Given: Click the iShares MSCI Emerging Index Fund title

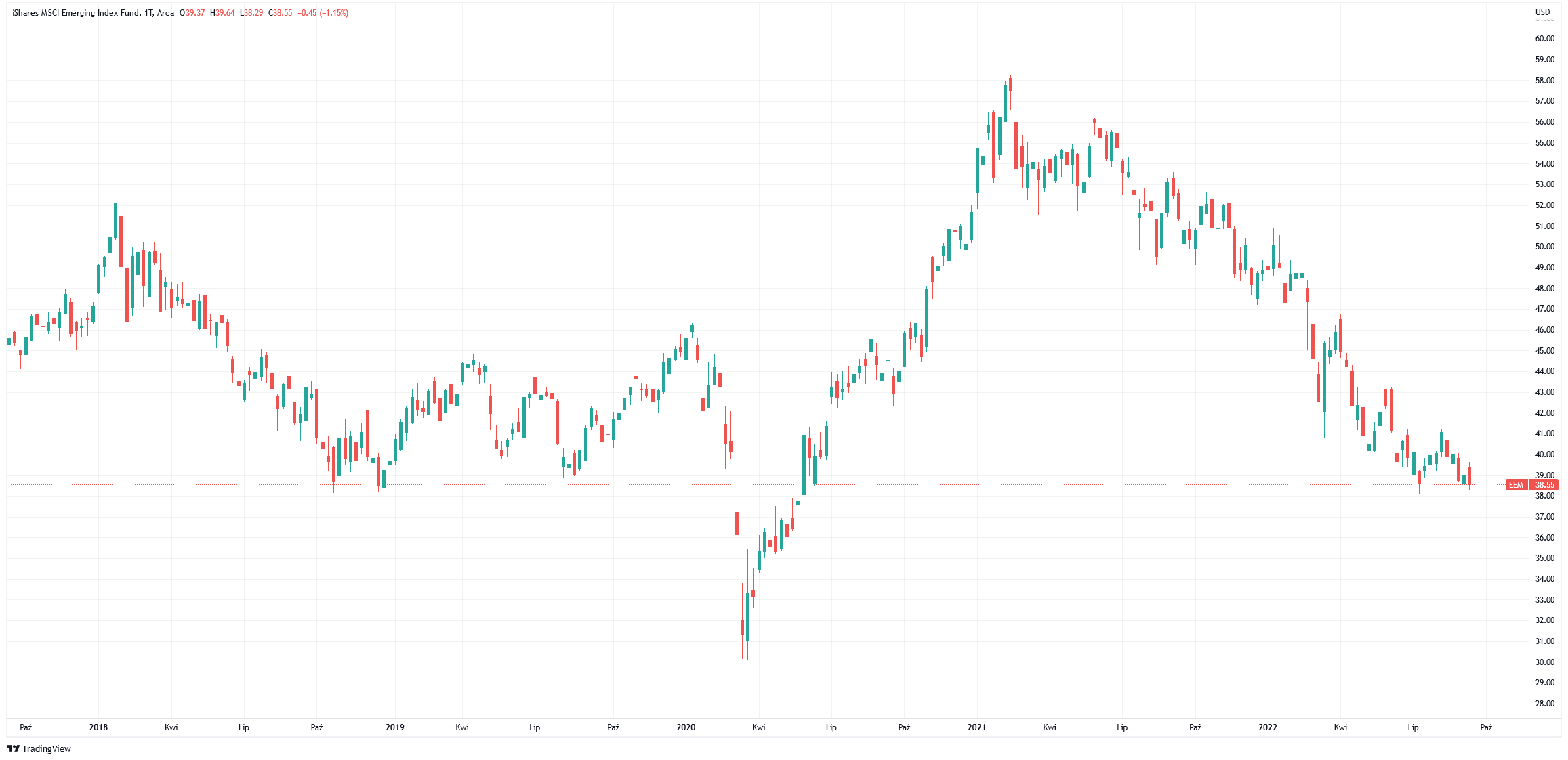Looking at the screenshot, I should click(75, 13).
